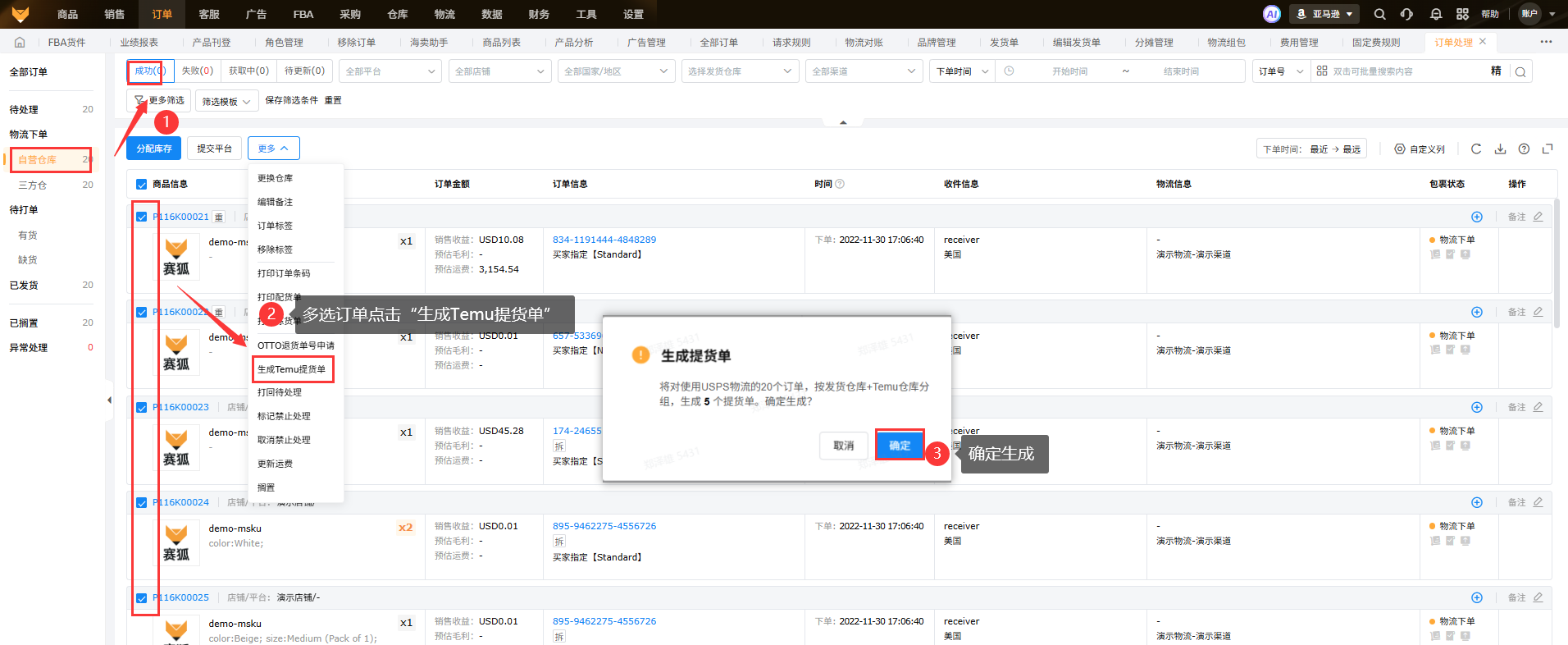The height and width of the screenshot is (645, 1568).
Task: Click the AI assistant icon
Action: (1271, 14)
